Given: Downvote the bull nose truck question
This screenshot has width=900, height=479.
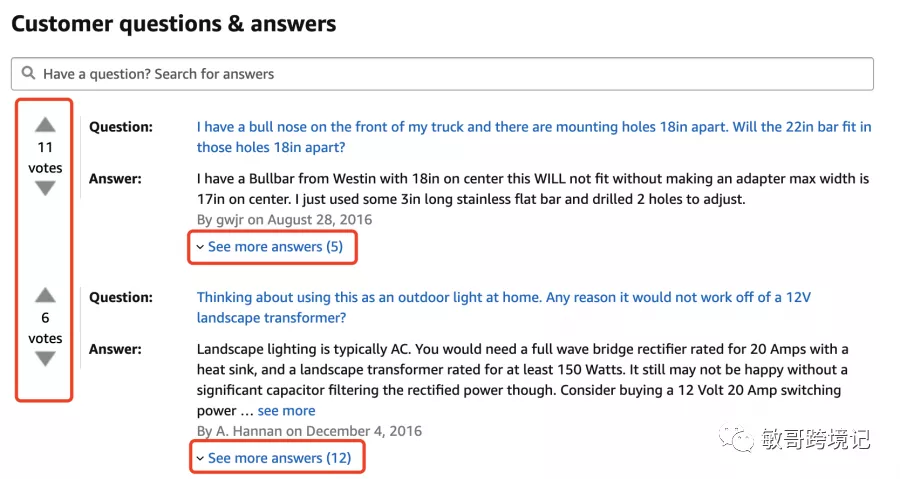Looking at the screenshot, I should pos(45,188).
